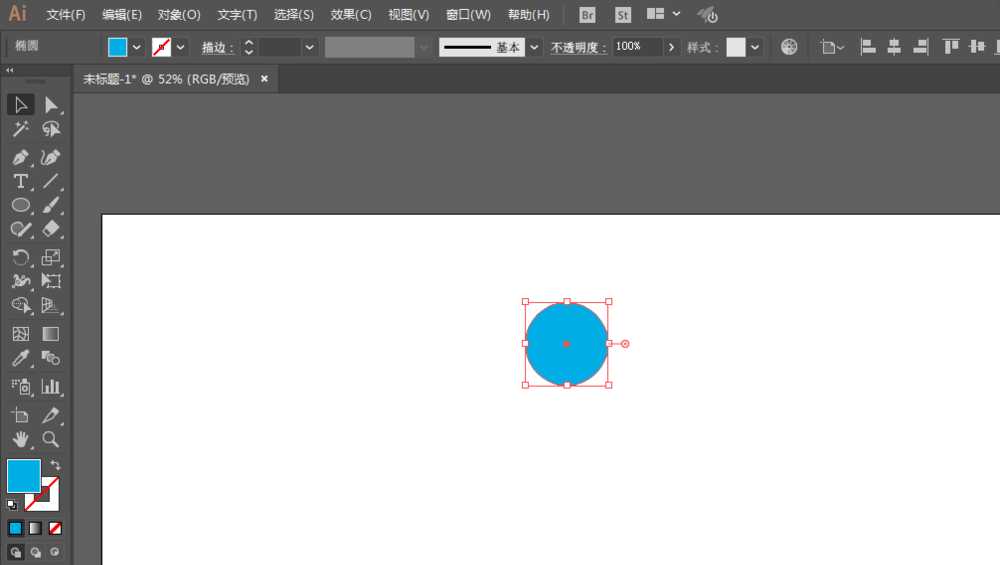
Task: Align selection to horizontal center
Action: 894,47
